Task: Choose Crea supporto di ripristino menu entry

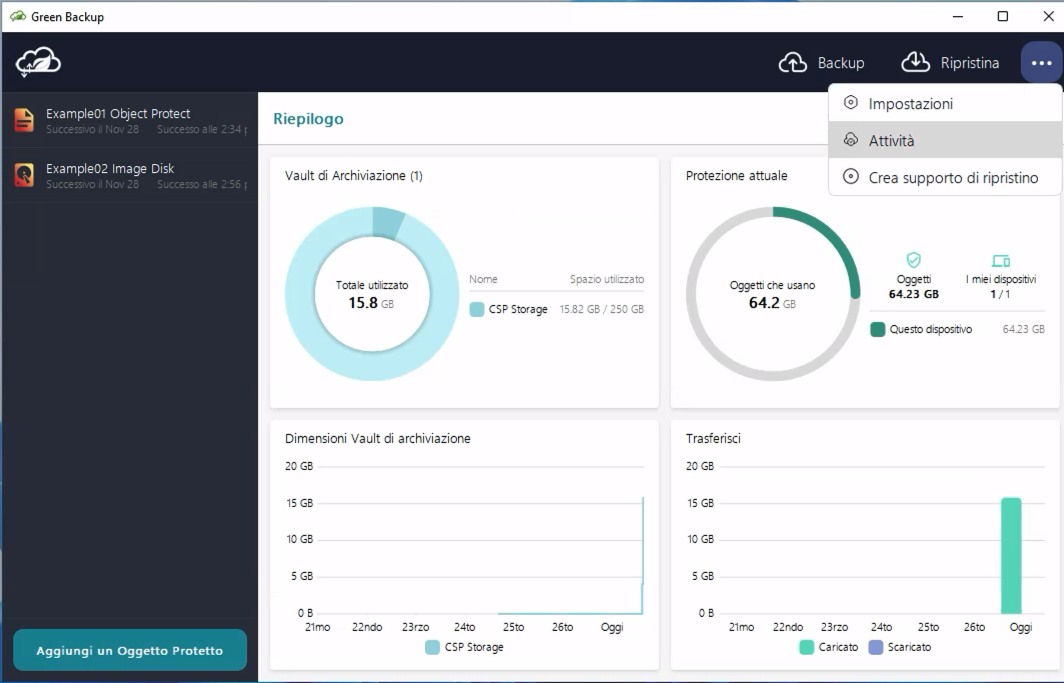Action: (952, 177)
